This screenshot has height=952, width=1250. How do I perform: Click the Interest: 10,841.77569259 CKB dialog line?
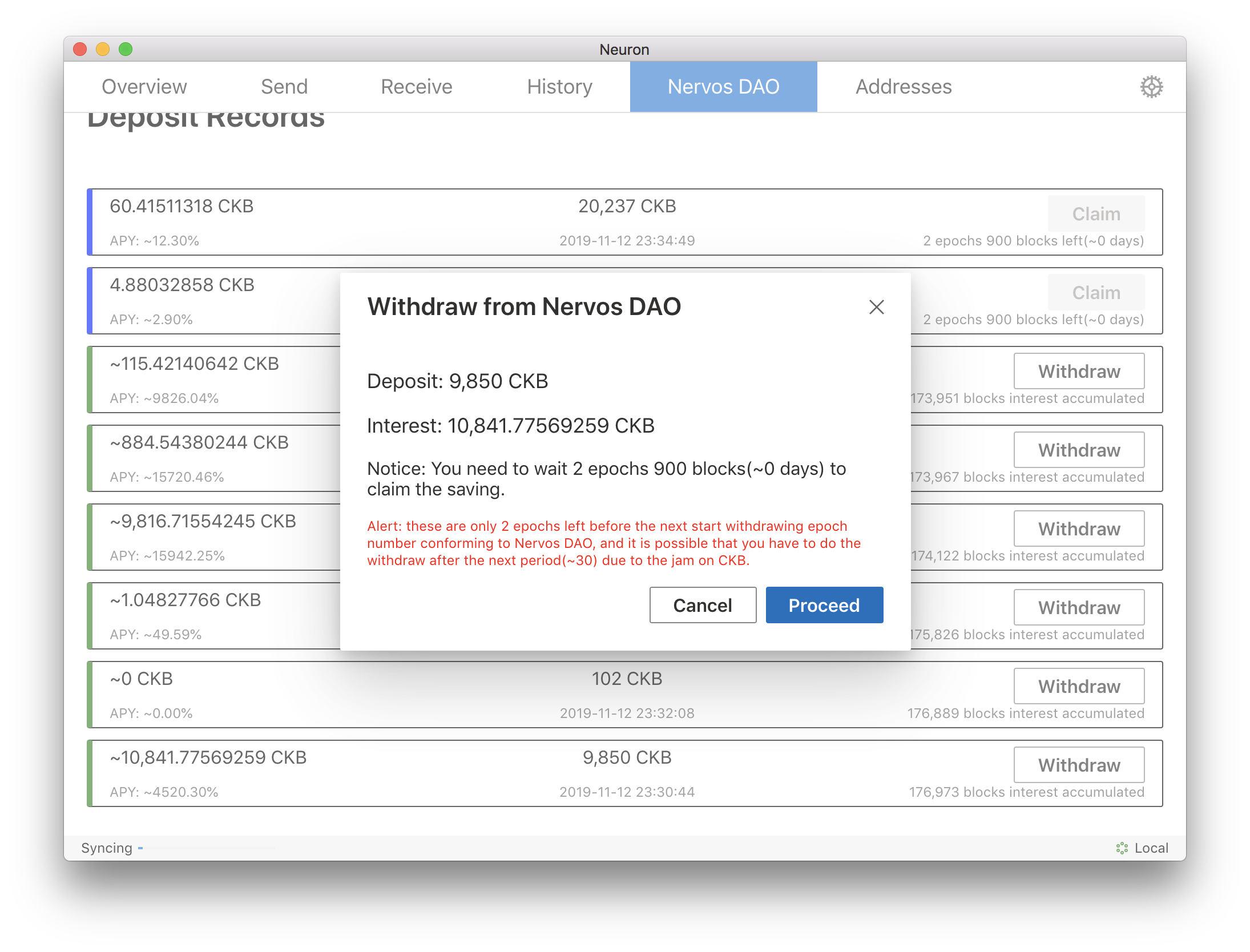tap(511, 426)
